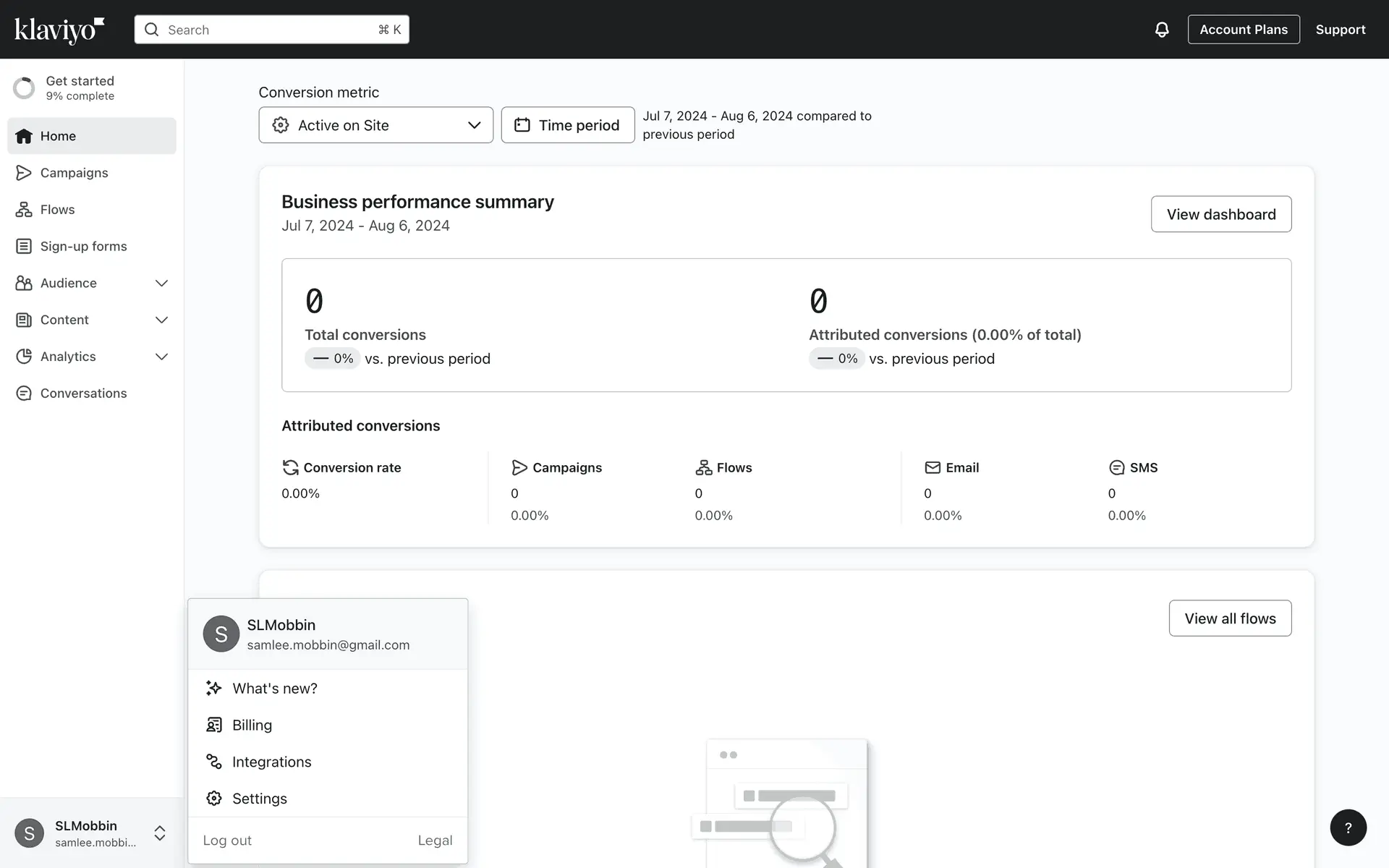The height and width of the screenshot is (868, 1389).
Task: Click the Flows sidebar icon
Action: [24, 210]
